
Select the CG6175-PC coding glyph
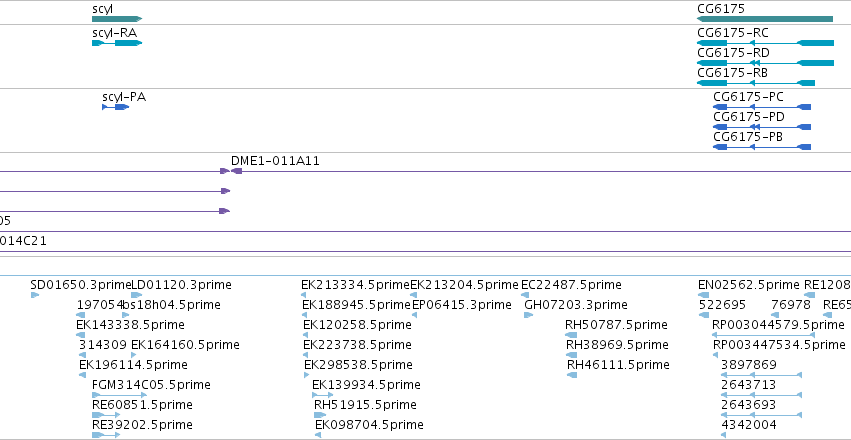pos(762,107)
